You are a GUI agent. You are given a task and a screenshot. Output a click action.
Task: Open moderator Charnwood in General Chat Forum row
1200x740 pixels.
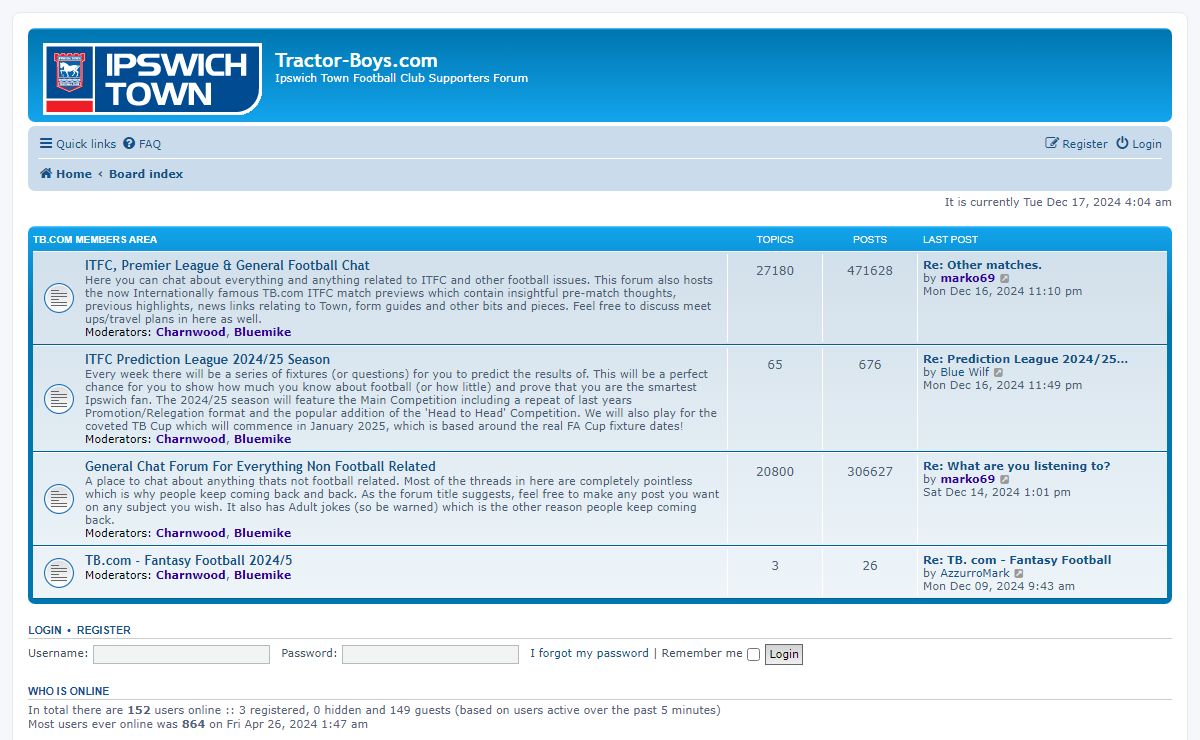(191, 533)
